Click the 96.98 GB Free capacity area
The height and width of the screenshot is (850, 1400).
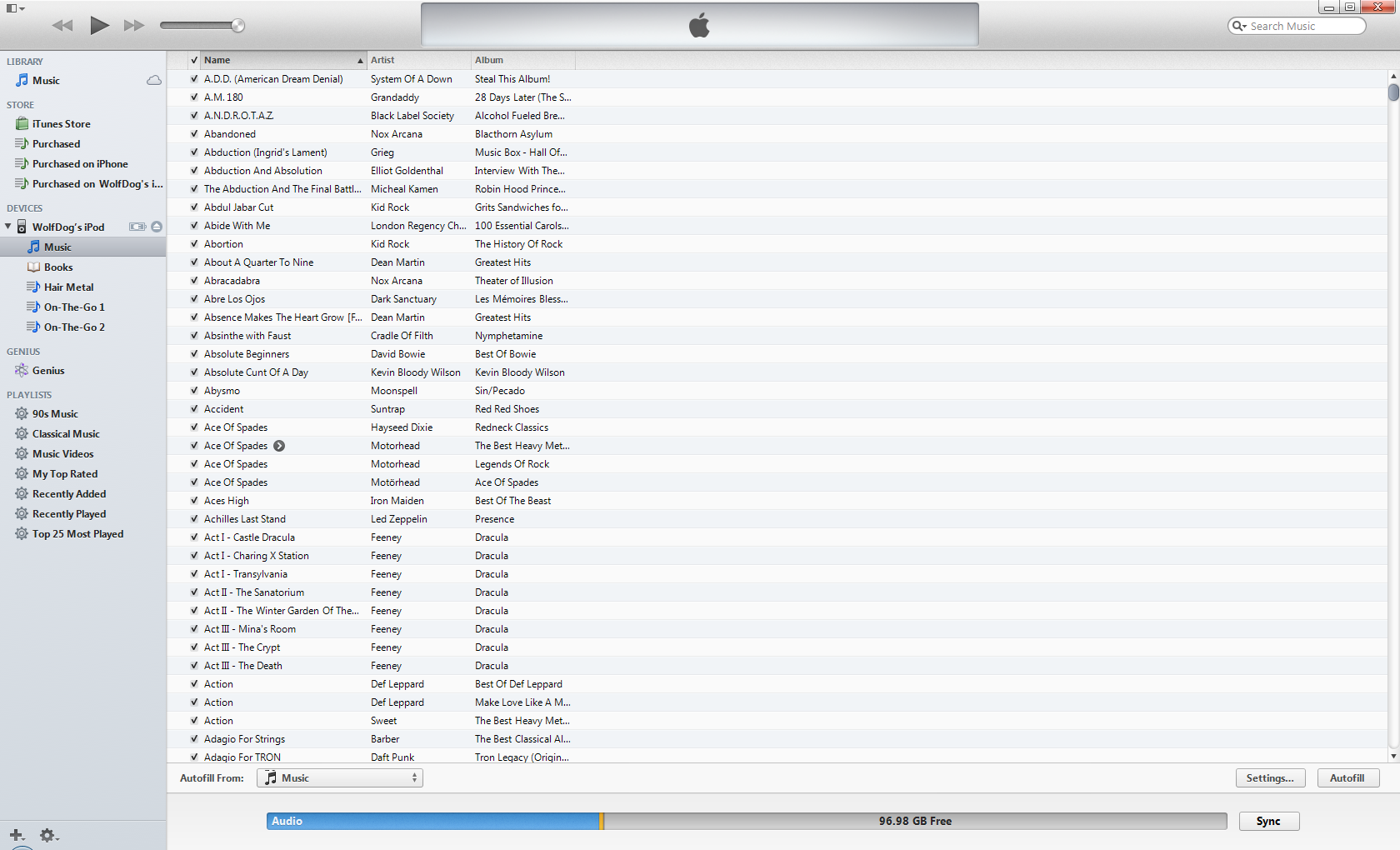point(915,822)
